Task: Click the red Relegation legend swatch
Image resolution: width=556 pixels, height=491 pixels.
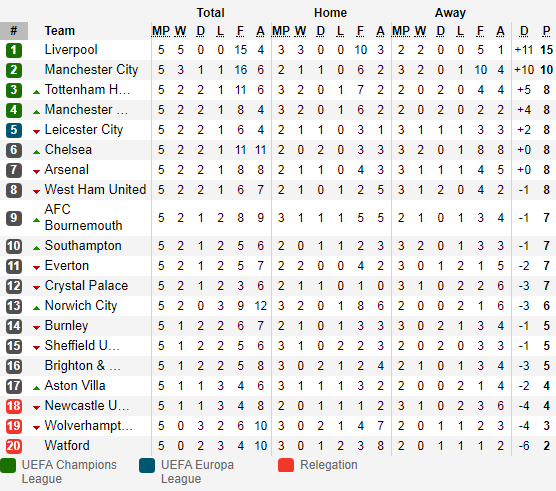Action: [286, 465]
